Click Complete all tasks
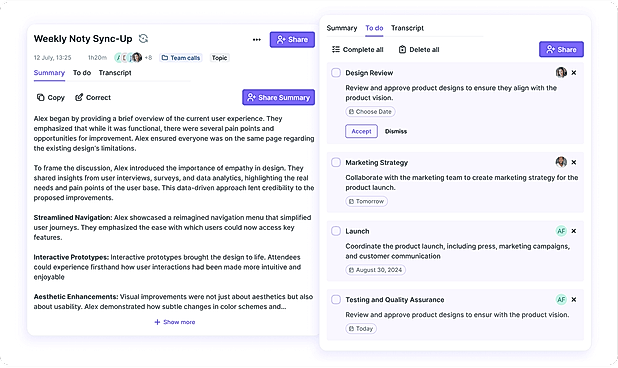This screenshot has height=368, width=618. click(357, 50)
